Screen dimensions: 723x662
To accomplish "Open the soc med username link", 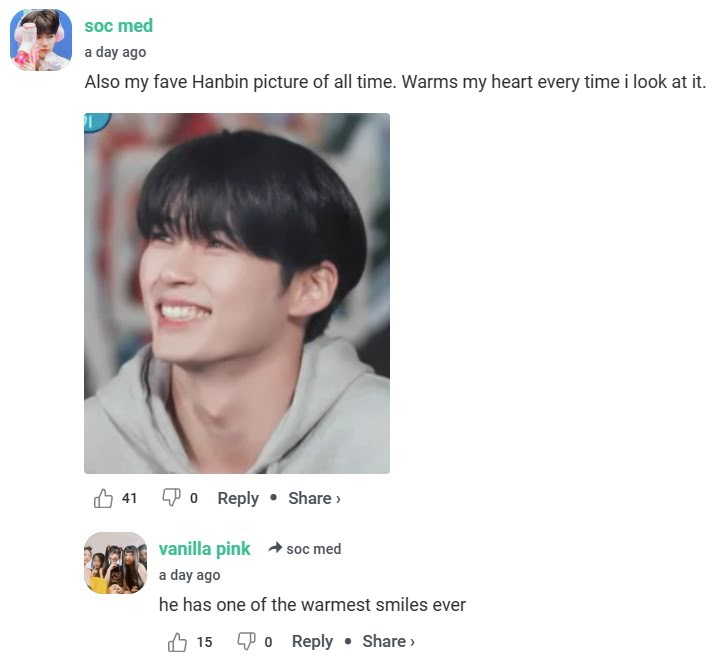I will [x=119, y=26].
